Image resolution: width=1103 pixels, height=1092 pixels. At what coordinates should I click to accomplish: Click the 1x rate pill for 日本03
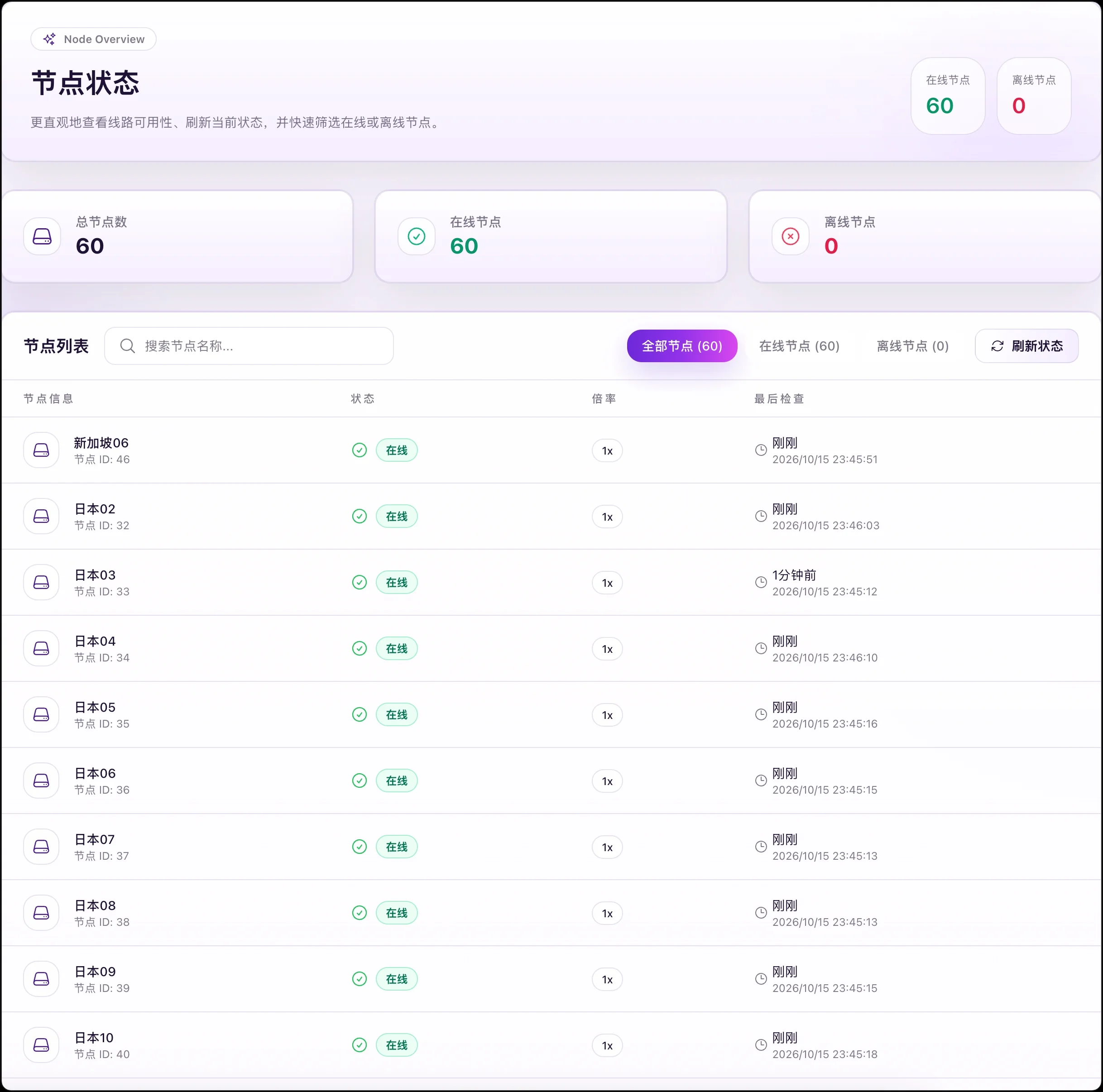click(x=608, y=583)
